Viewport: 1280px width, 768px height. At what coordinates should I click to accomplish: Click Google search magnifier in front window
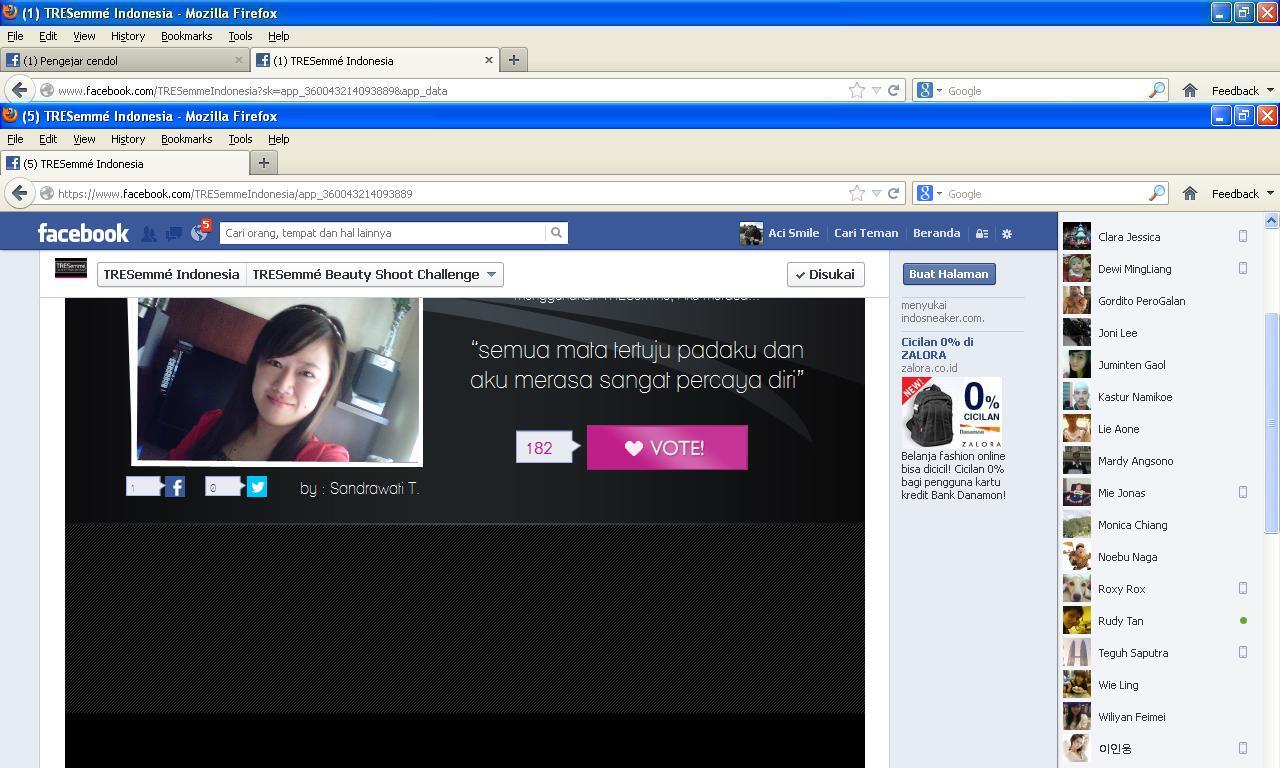pos(1157,193)
